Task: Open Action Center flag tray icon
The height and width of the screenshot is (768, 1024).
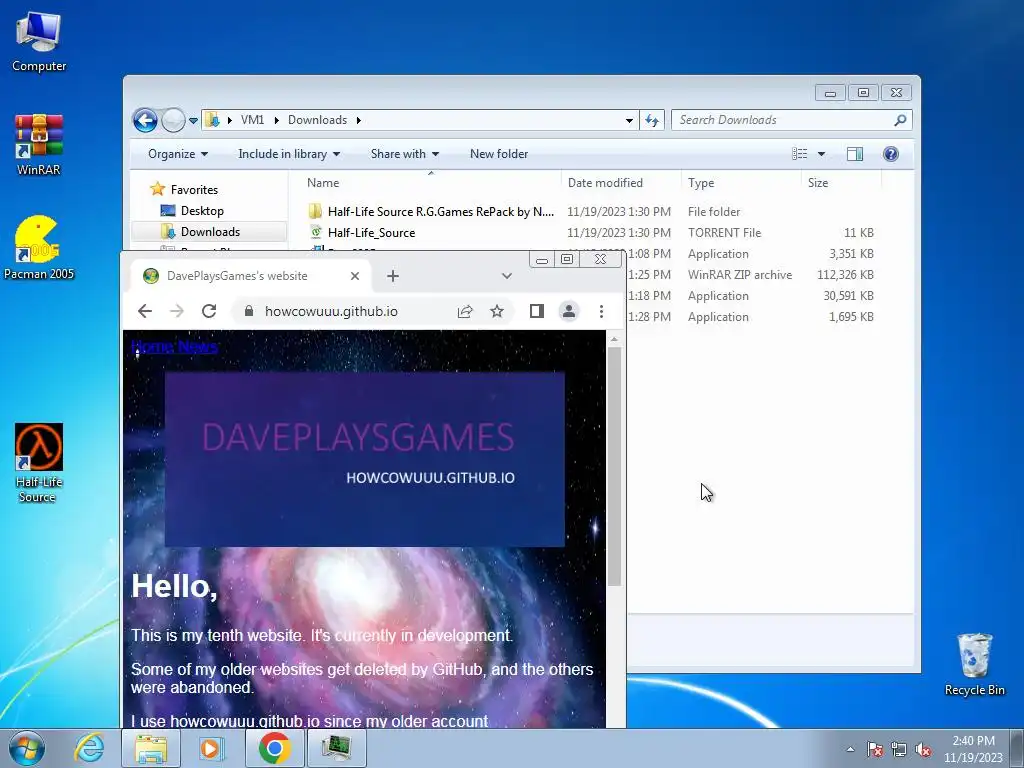Action: 875,749
